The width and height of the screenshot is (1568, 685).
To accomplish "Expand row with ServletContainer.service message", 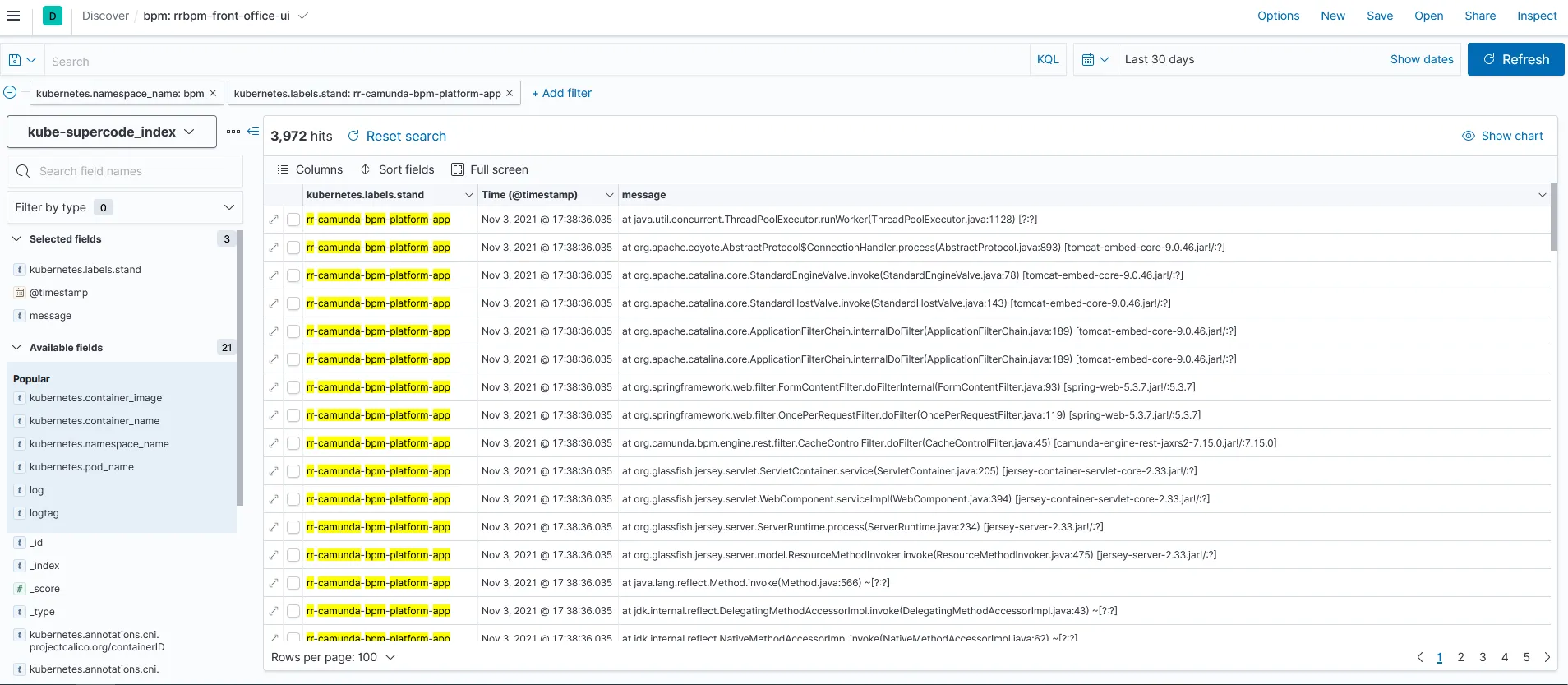I will click(x=274, y=471).
